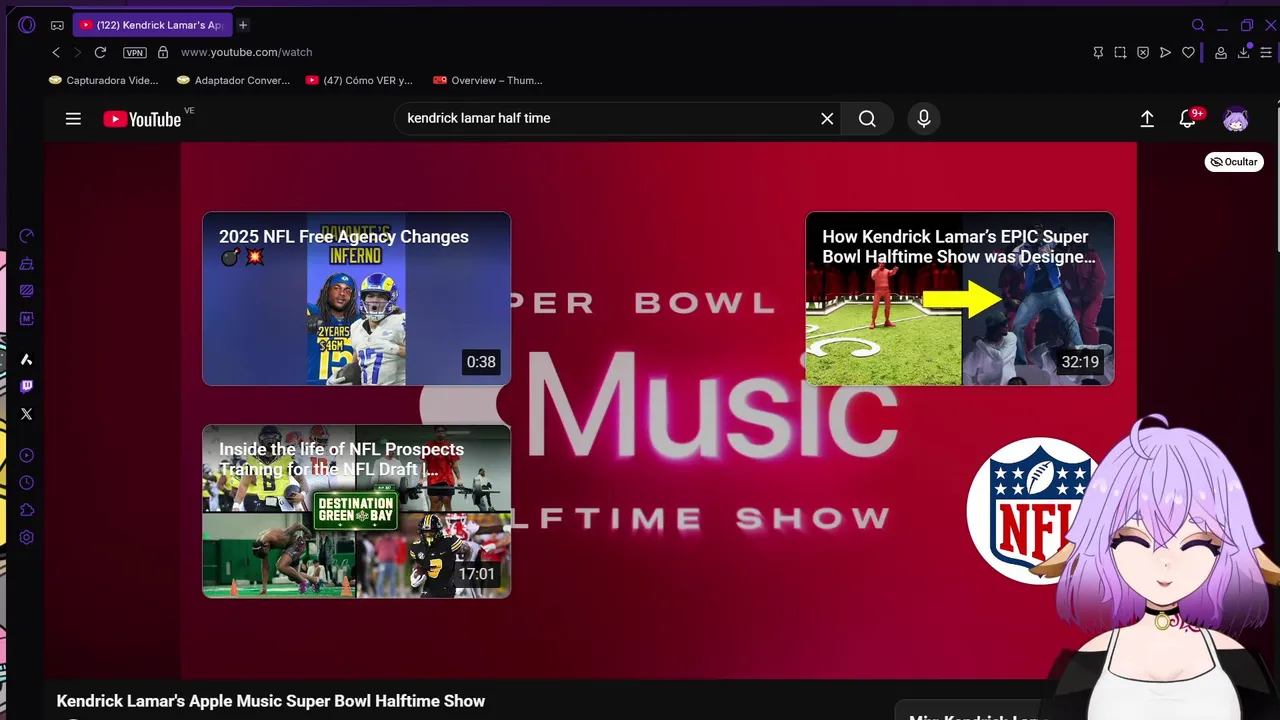Reload the current page
This screenshot has width=1280, height=720.
(100, 52)
